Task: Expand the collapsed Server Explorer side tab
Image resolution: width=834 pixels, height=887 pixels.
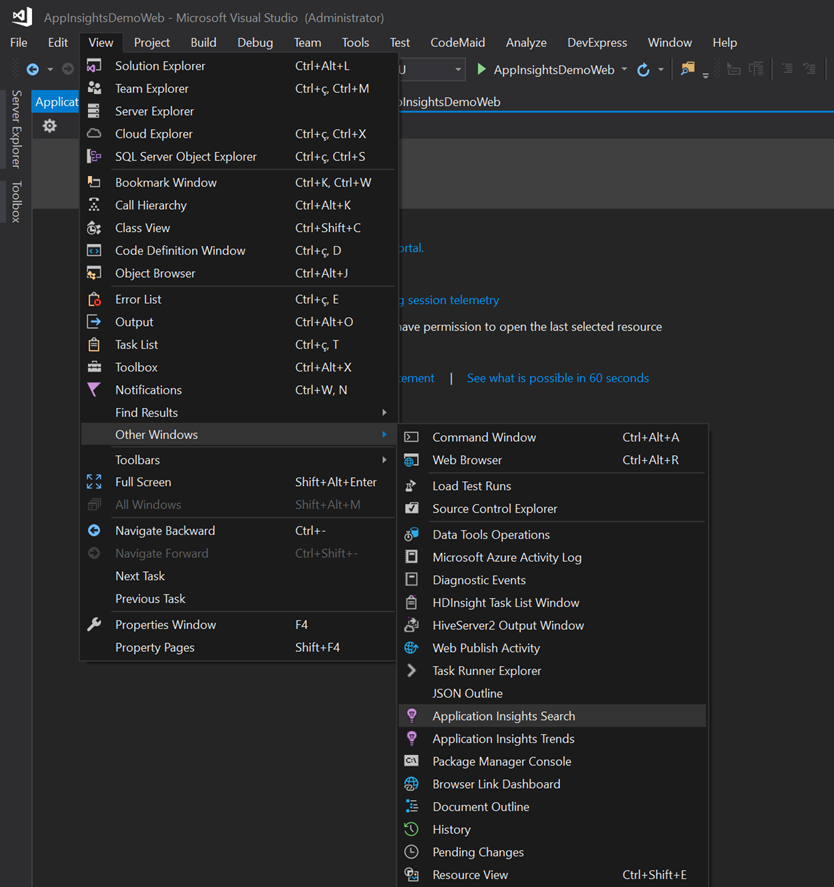Action: coord(16,129)
